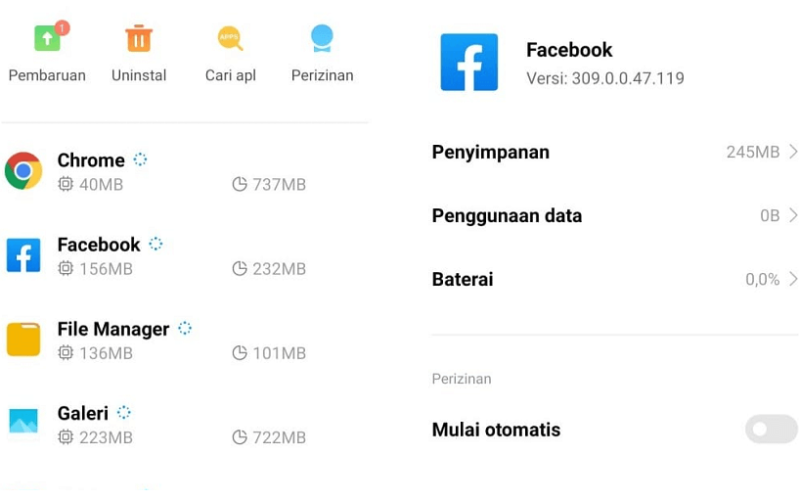Tap the red notification badge on Pembaruan
The width and height of the screenshot is (800, 500).
62,28
